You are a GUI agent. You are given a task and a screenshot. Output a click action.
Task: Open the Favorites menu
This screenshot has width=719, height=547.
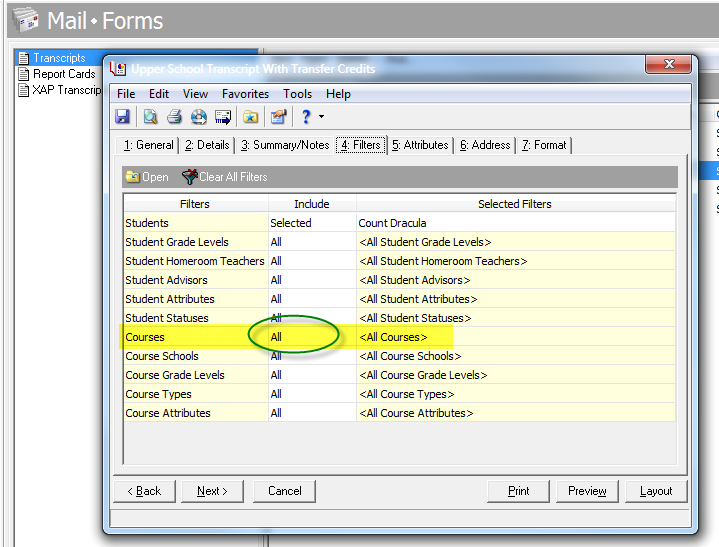point(245,94)
